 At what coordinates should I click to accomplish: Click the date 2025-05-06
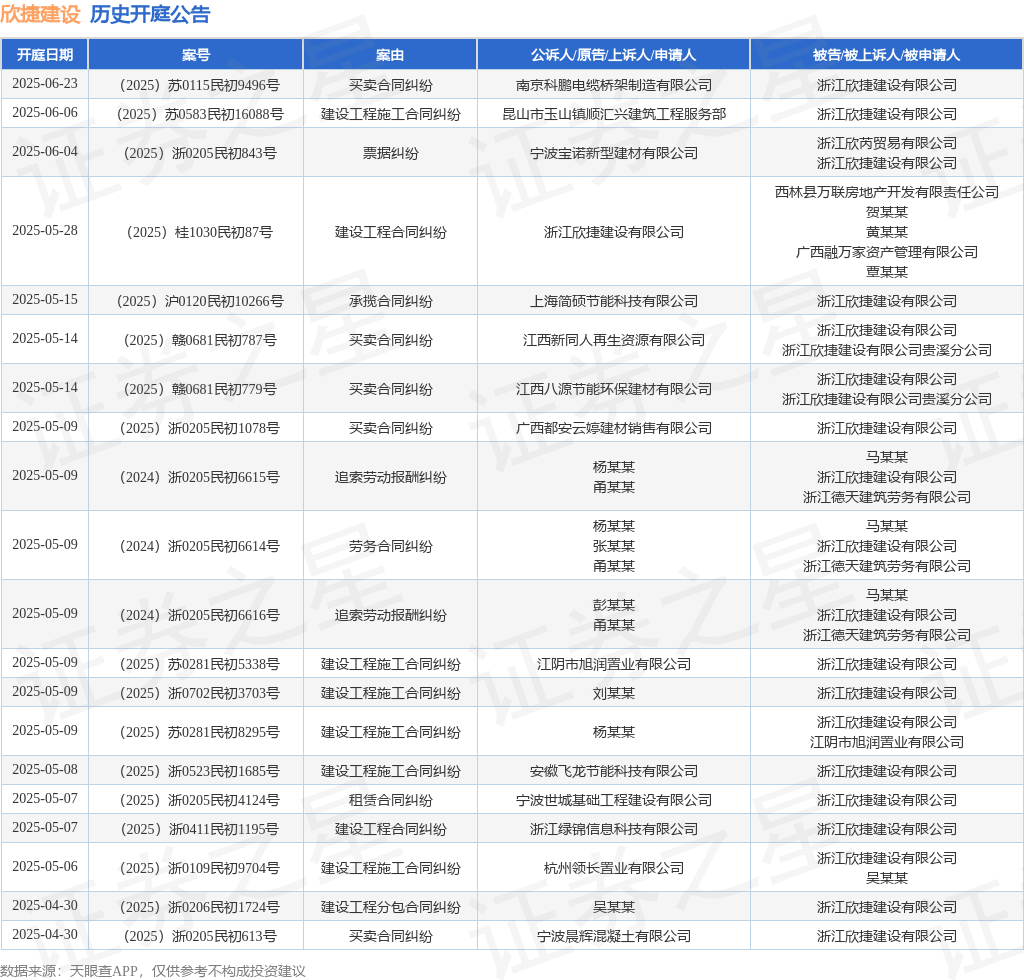point(44,866)
